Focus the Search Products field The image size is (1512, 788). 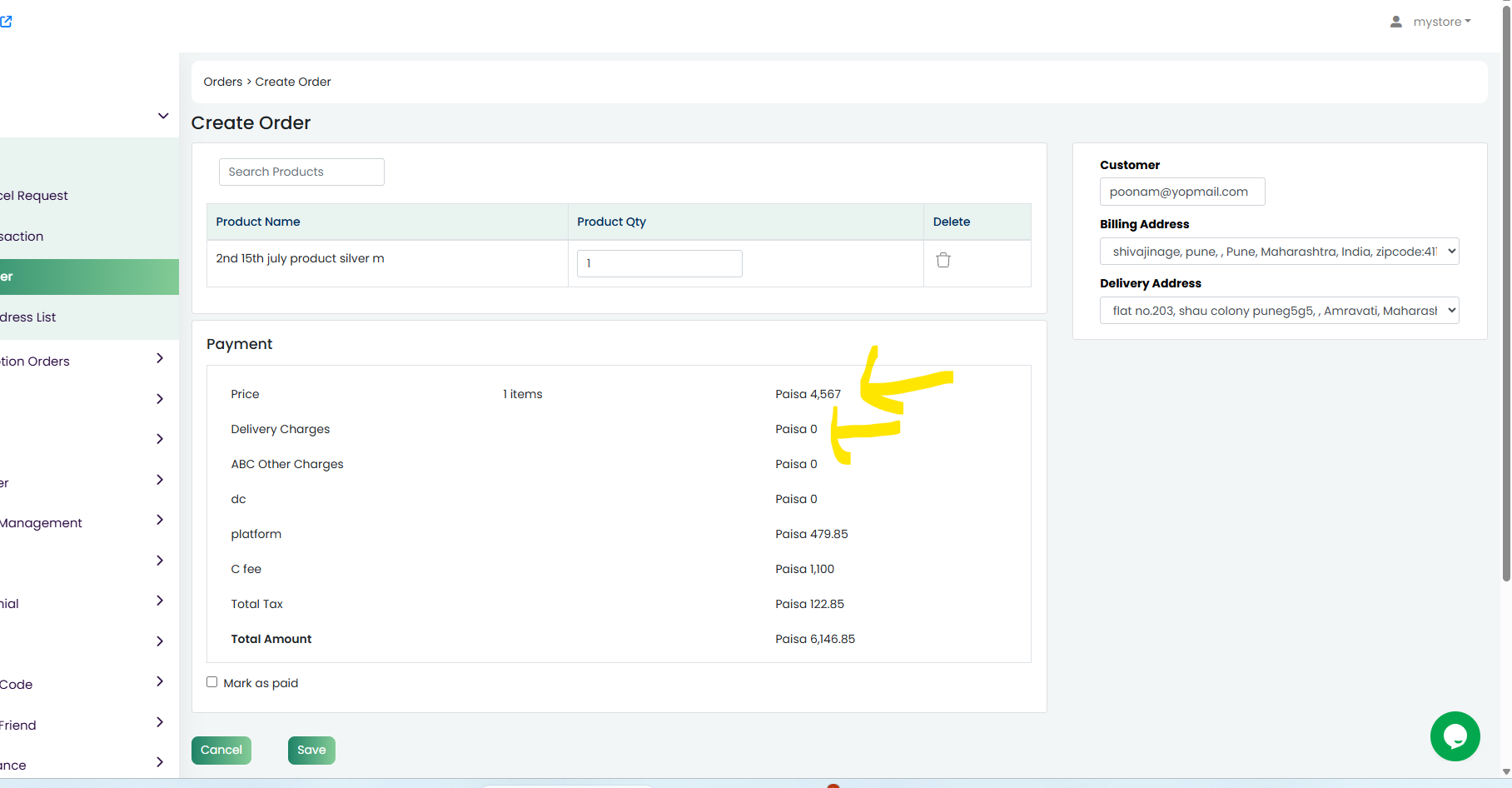coord(301,172)
